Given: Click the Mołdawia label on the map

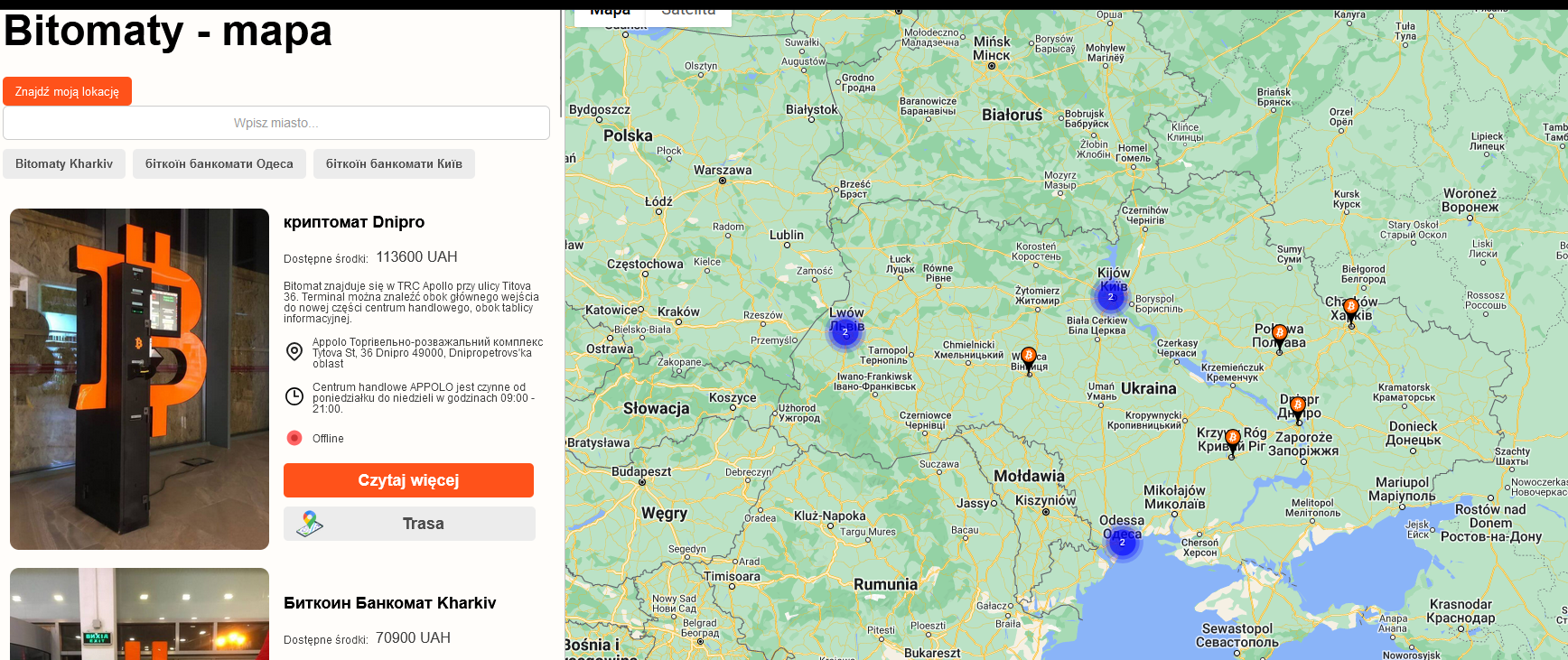Looking at the screenshot, I should 1029,476.
